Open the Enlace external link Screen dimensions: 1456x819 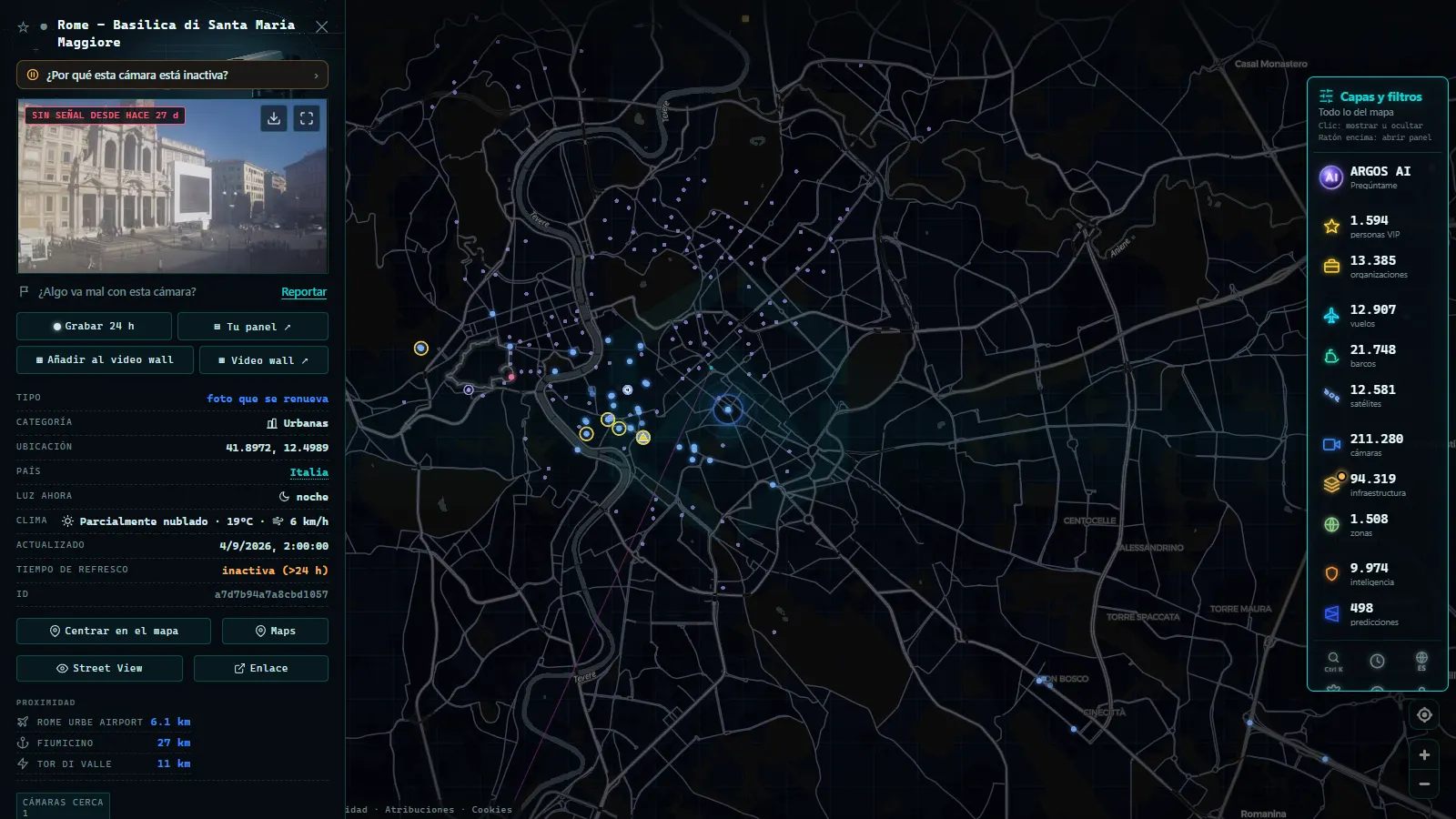pyautogui.click(x=261, y=668)
